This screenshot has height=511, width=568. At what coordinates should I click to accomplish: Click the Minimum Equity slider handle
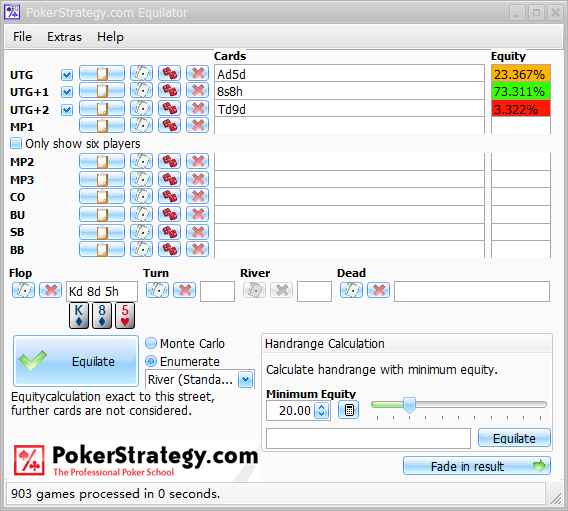coord(409,405)
